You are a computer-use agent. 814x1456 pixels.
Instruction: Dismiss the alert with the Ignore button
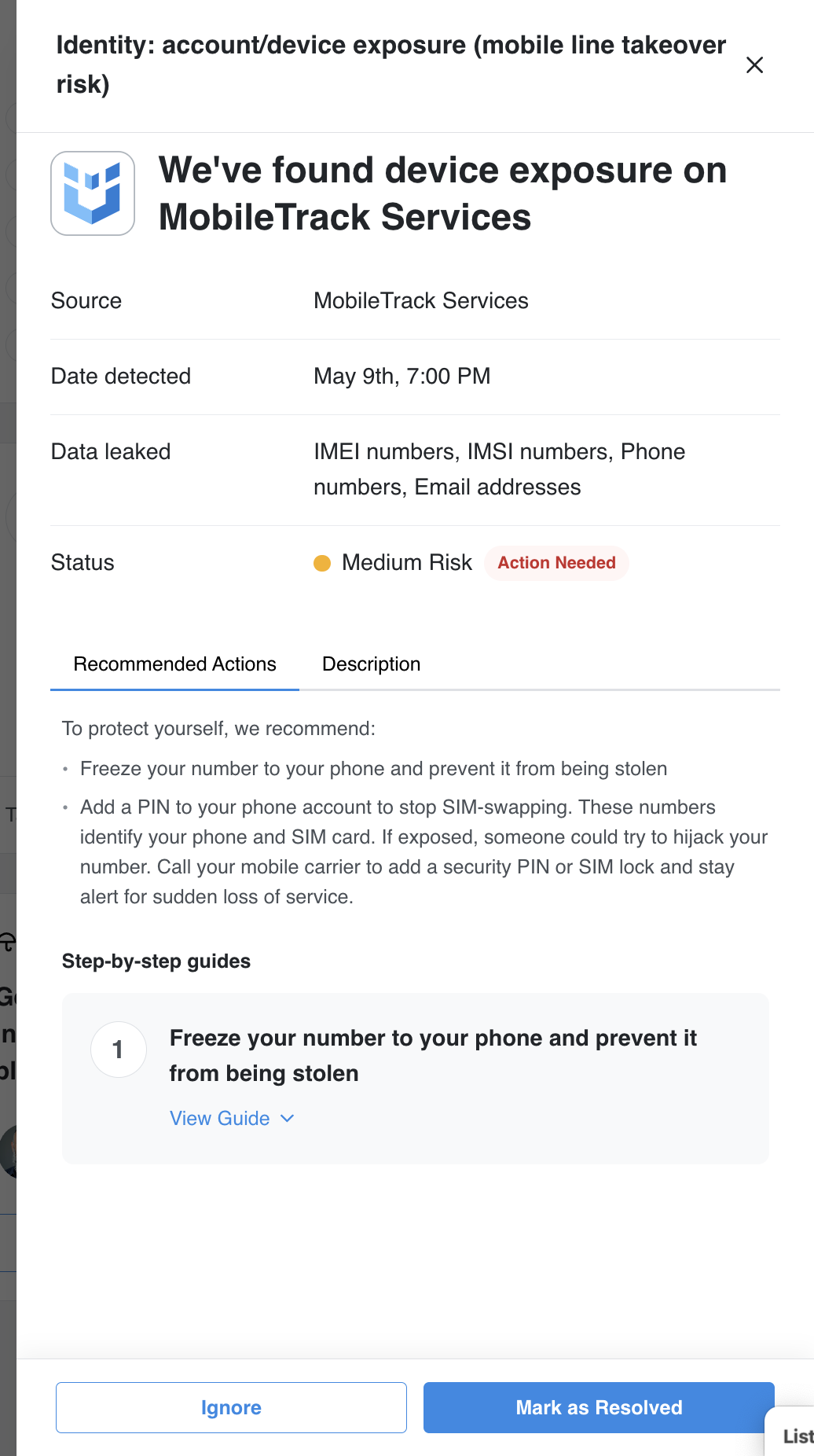[231, 1407]
